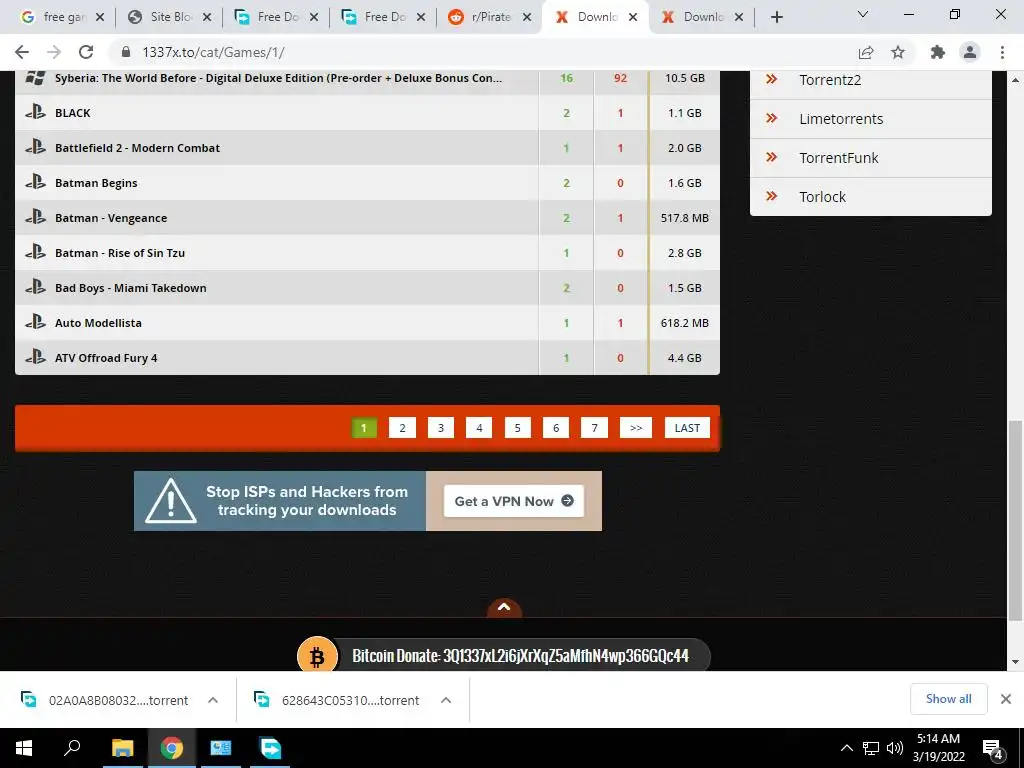Switch to the first 'Free Do' tab
This screenshot has width=1024, height=768.
[x=269, y=17]
